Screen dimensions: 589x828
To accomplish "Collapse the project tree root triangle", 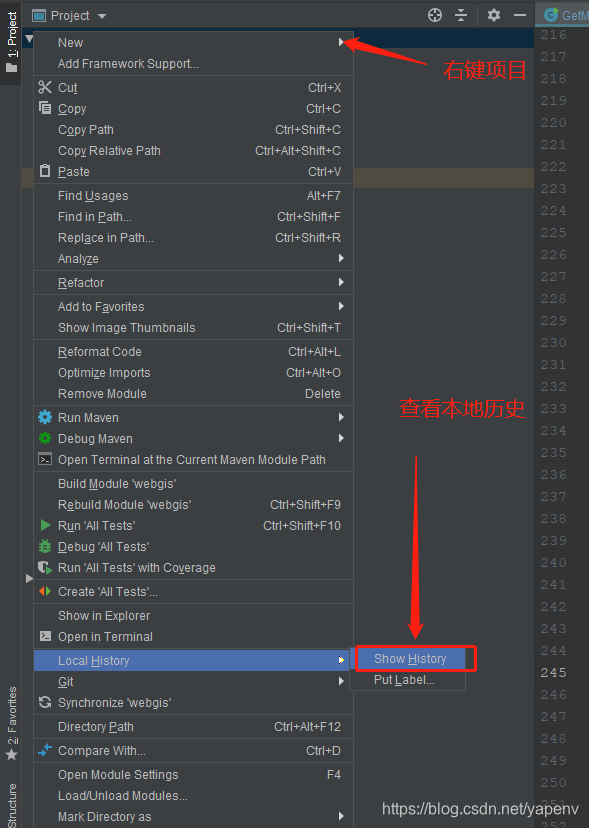I will tap(29, 38).
